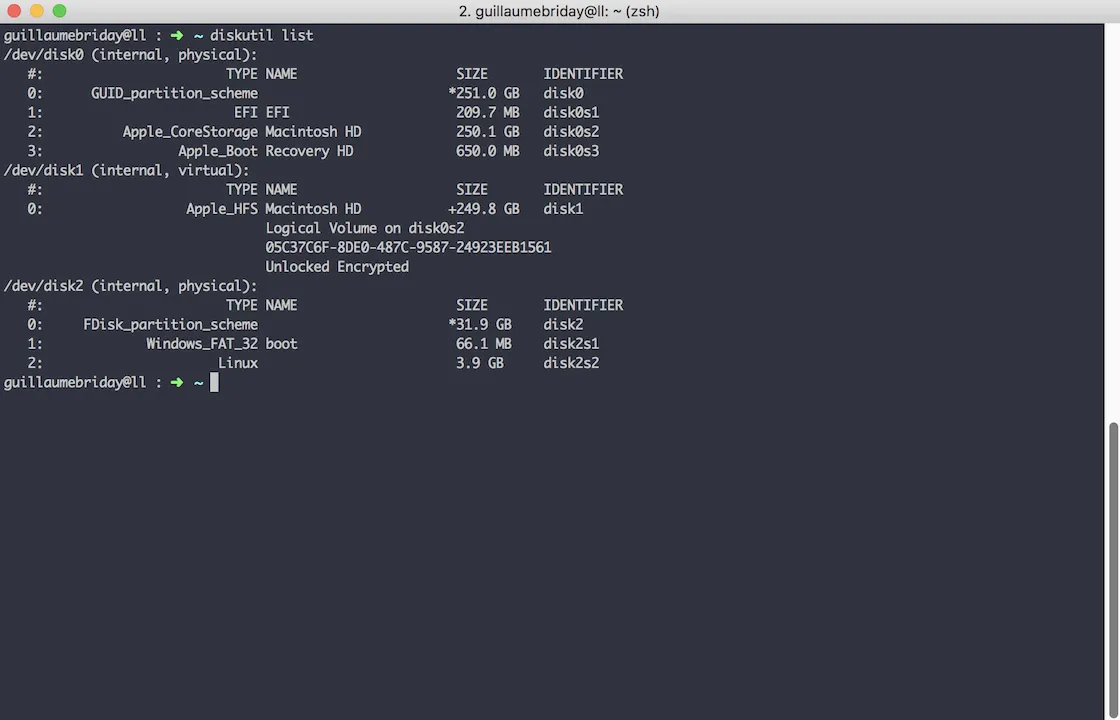Click the FDisk_partition_scheme entry

point(170,324)
